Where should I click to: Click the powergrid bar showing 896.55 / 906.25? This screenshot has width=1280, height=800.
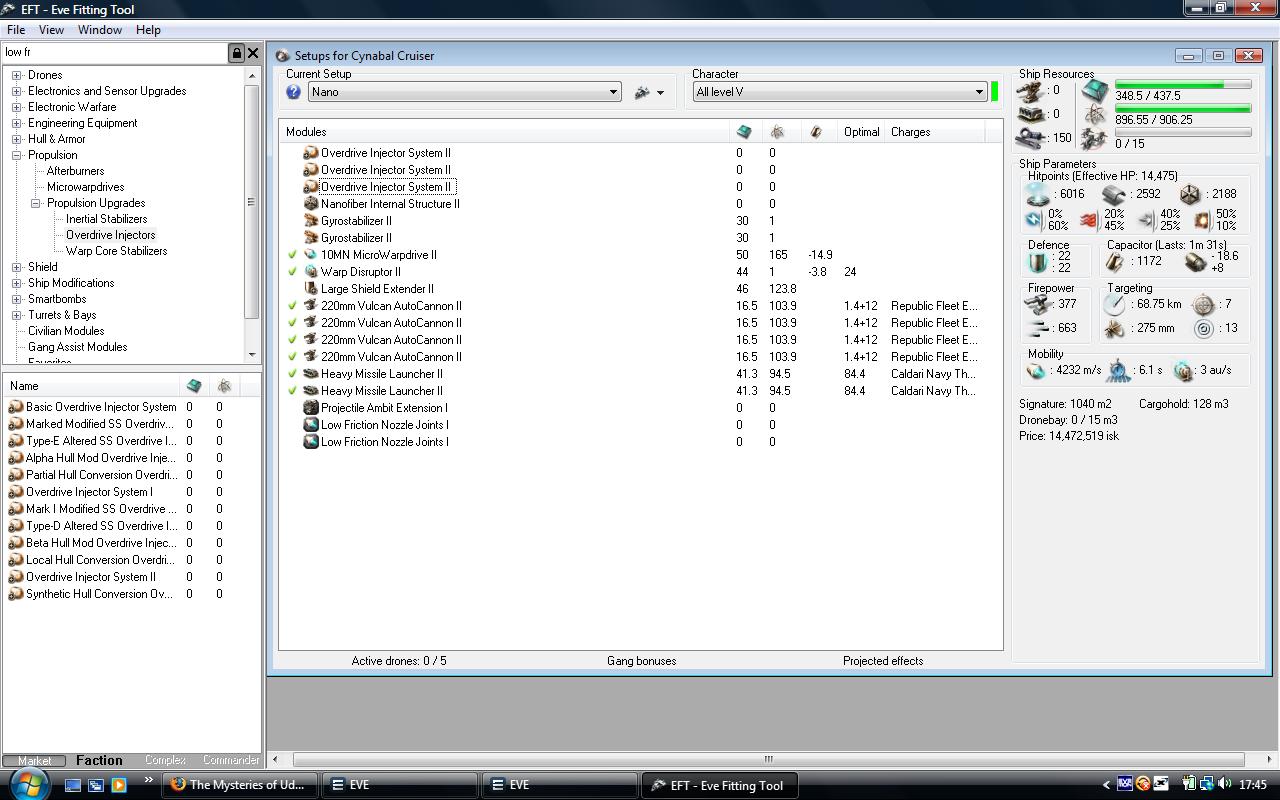click(x=1183, y=108)
